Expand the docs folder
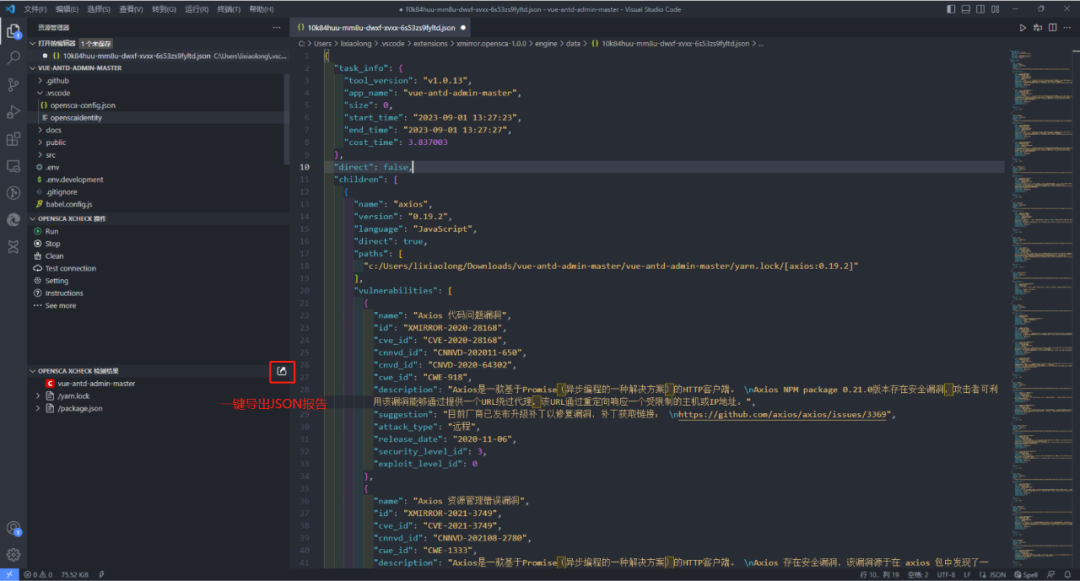Image resolution: width=1080 pixels, height=581 pixels. pyautogui.click(x=54, y=130)
